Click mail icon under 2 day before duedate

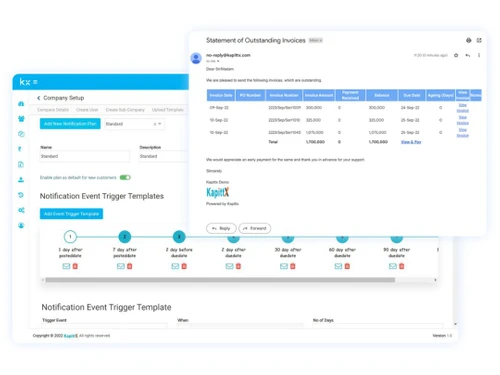coord(175,266)
